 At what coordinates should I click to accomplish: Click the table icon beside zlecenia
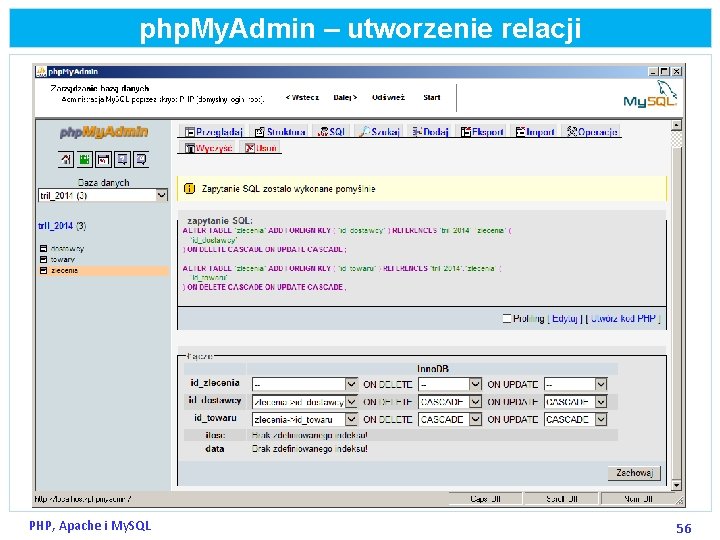tap(44, 270)
